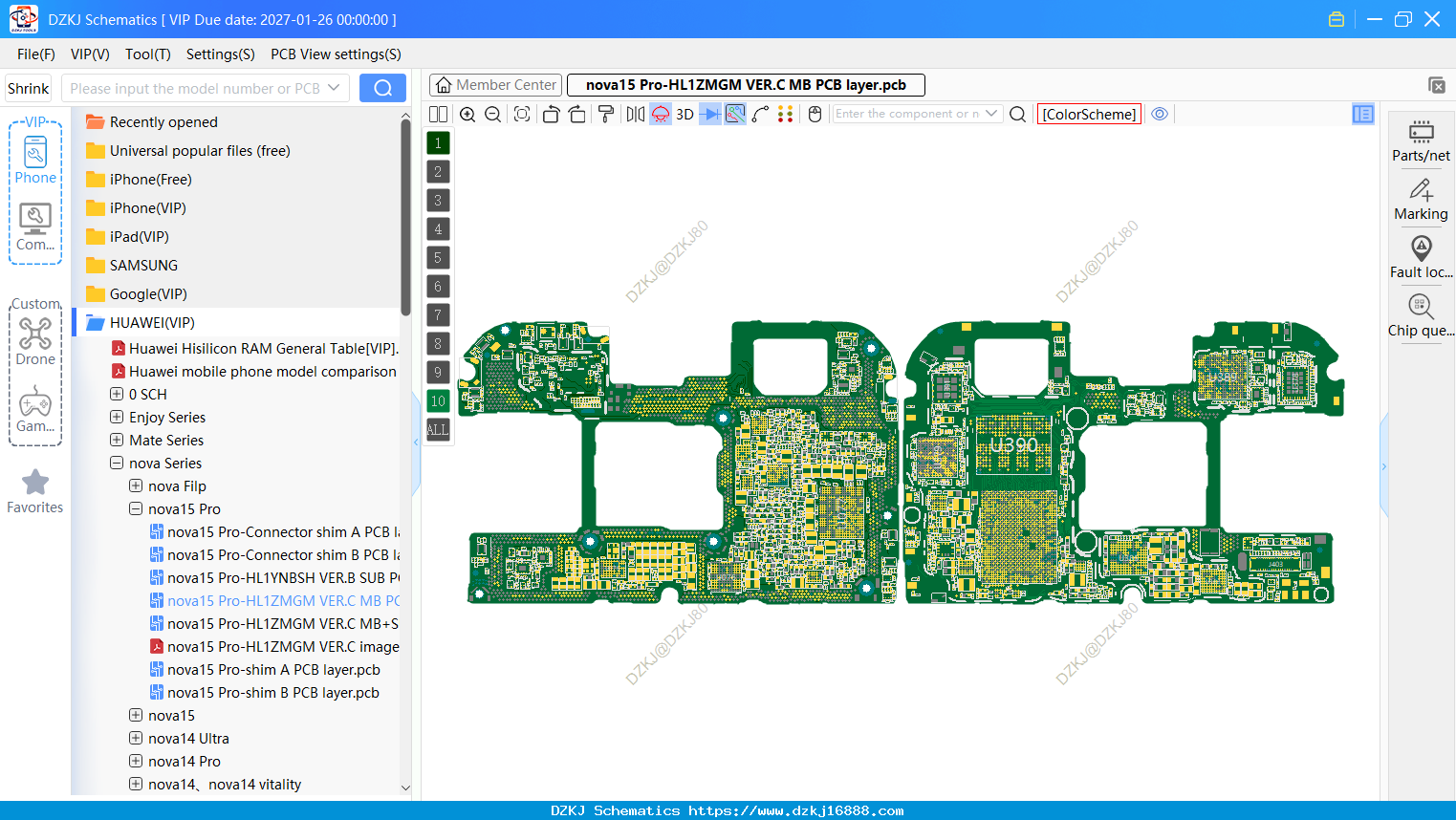Select the paint roller tool
The height and width of the screenshot is (820, 1456).
tap(606, 114)
